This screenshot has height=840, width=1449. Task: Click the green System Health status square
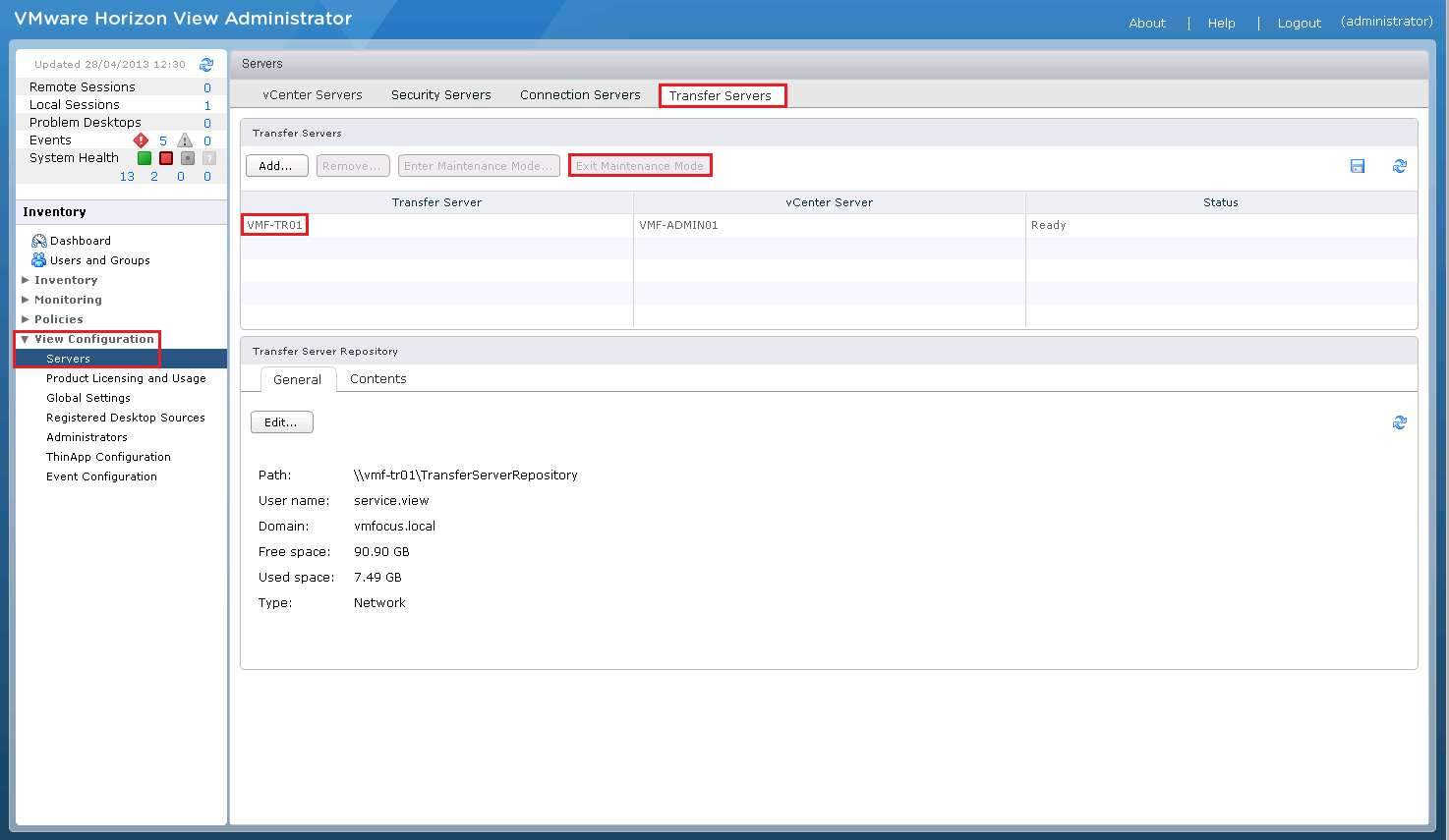click(145, 158)
